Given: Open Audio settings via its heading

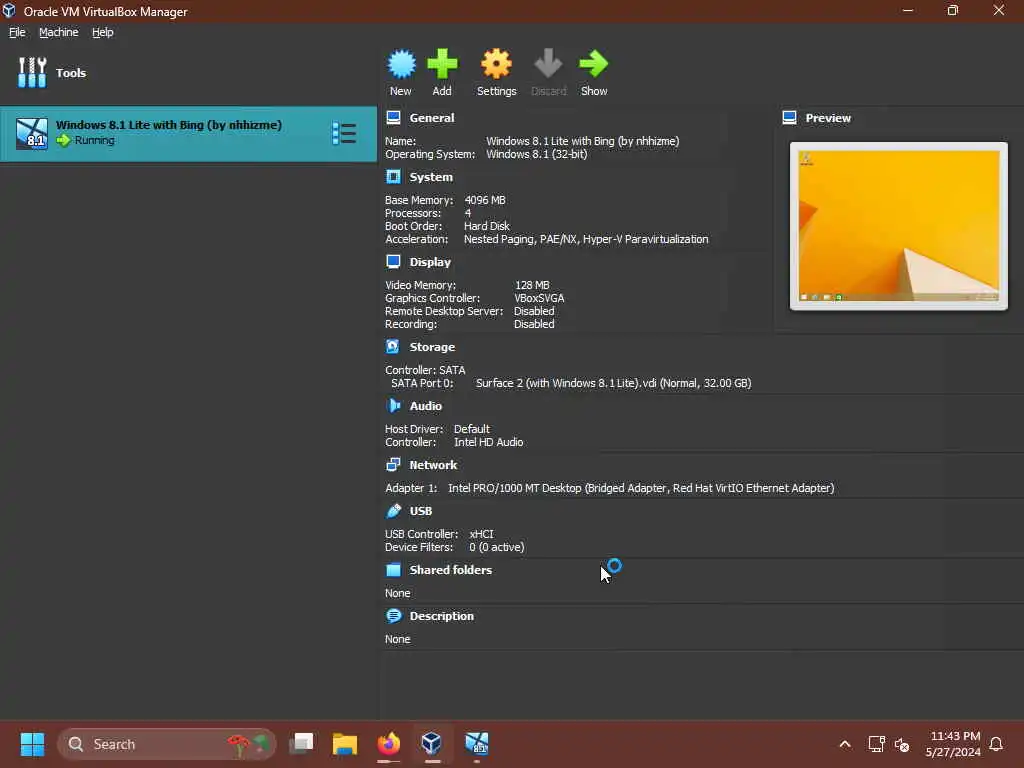Looking at the screenshot, I should point(426,406).
